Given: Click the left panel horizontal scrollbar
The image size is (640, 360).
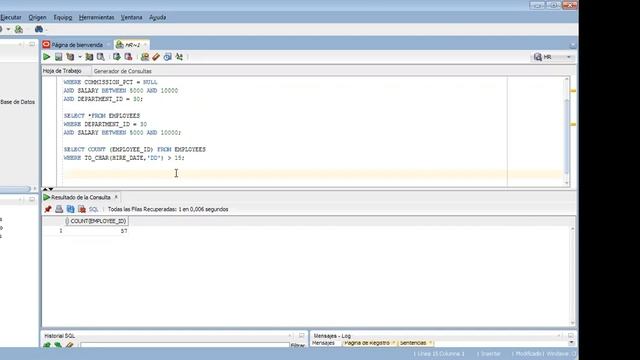Looking at the screenshot, I should pyautogui.click(x=16, y=189).
